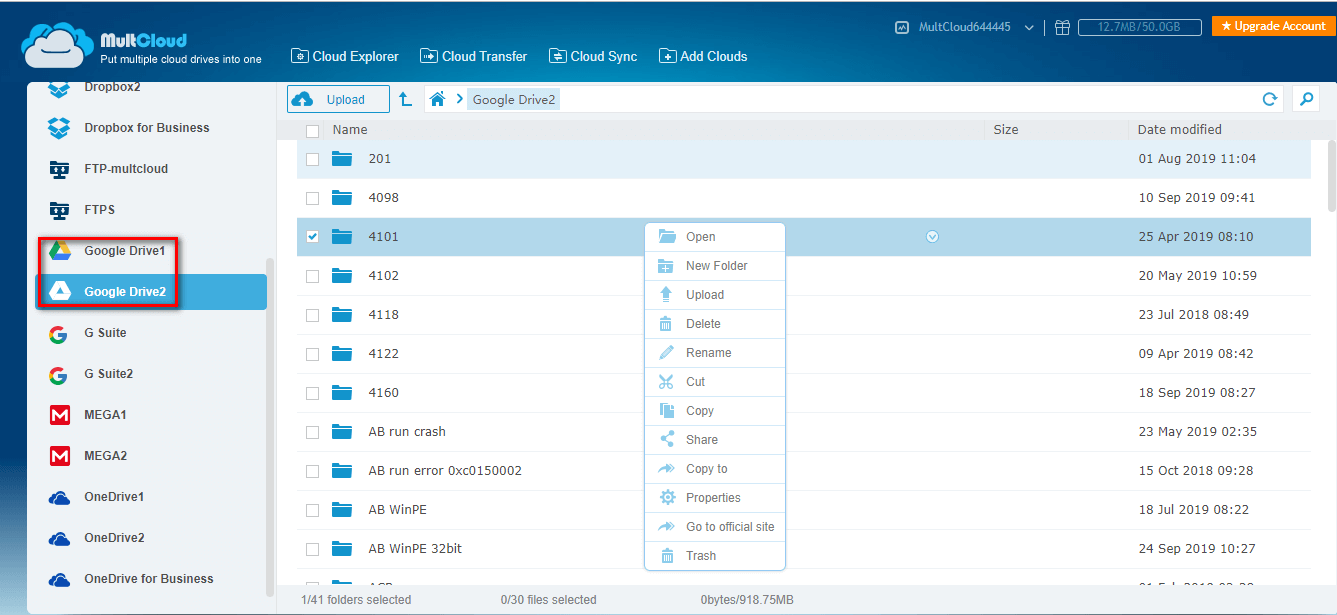1337x615 pixels.
Task: Select the MEGA1 cloud drive icon
Action: 59,415
